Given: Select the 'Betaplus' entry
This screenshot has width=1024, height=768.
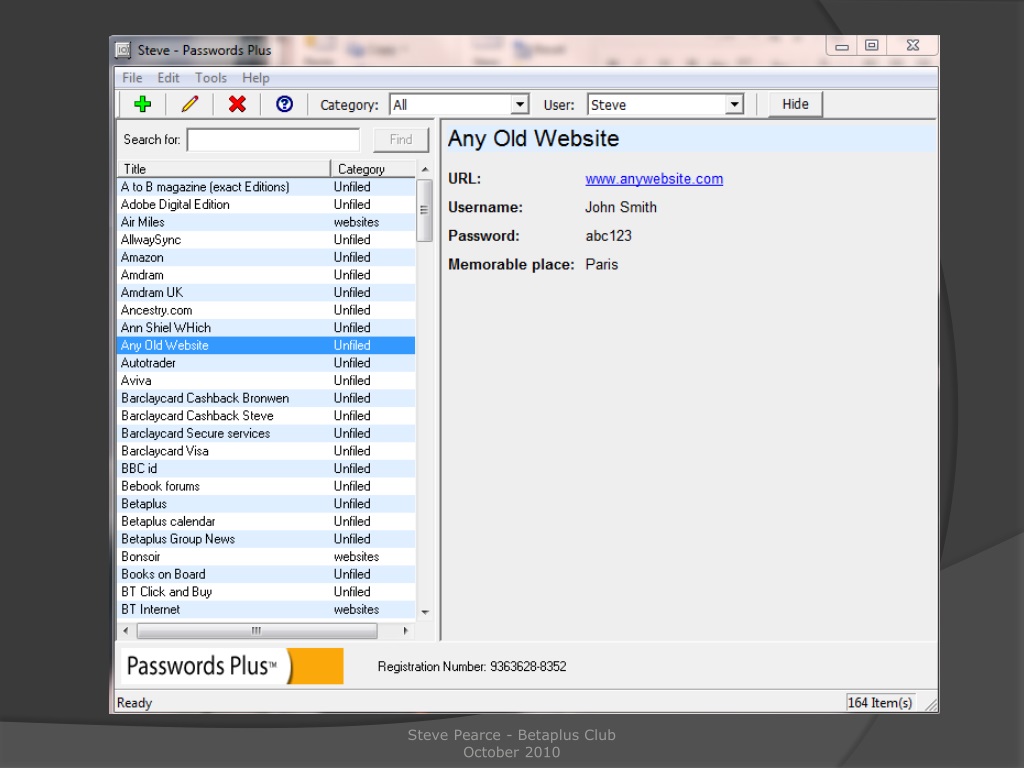Looking at the screenshot, I should pyautogui.click(x=266, y=504).
